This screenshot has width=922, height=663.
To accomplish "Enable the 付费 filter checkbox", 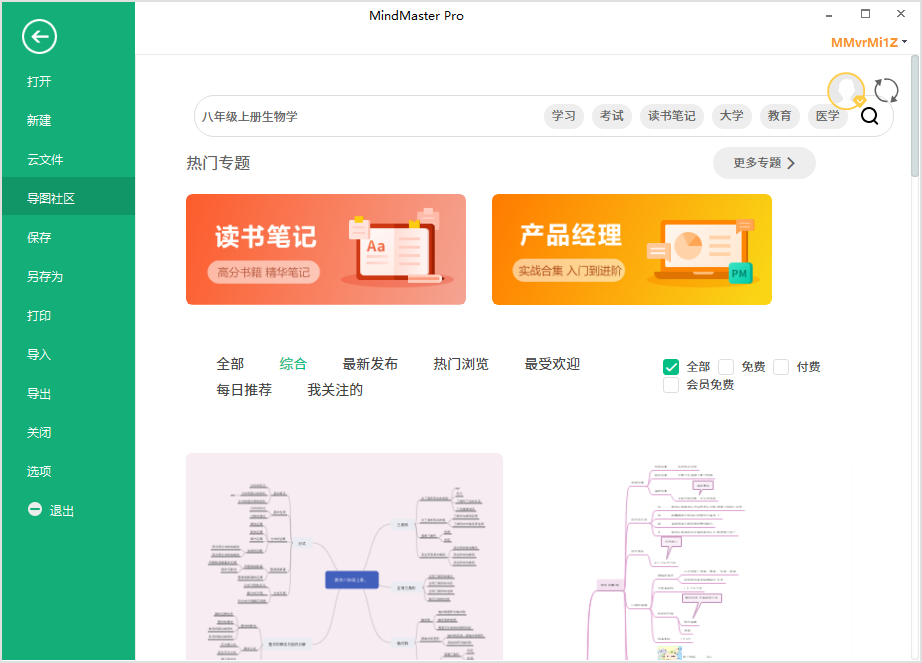I will [781, 367].
